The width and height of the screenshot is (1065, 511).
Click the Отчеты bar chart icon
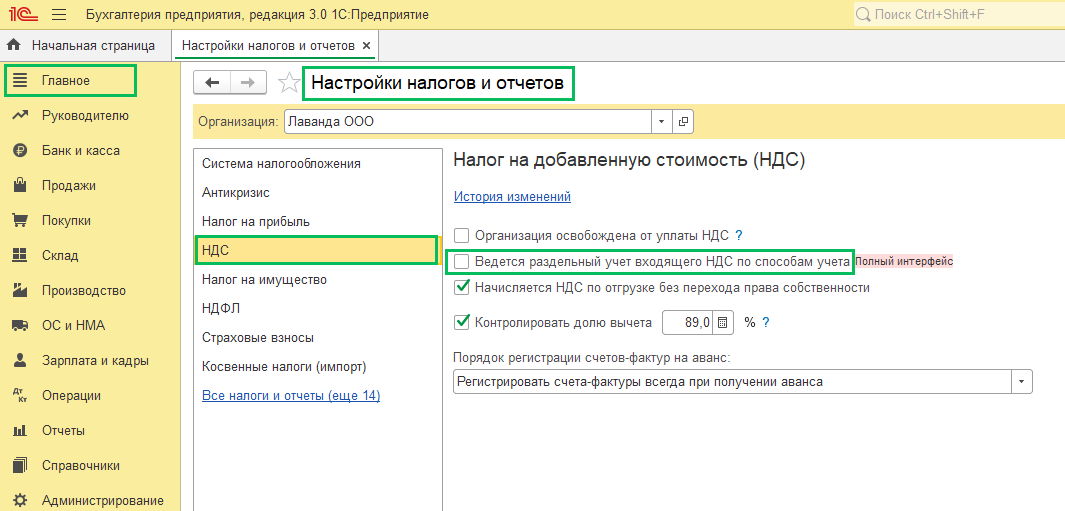coord(20,431)
